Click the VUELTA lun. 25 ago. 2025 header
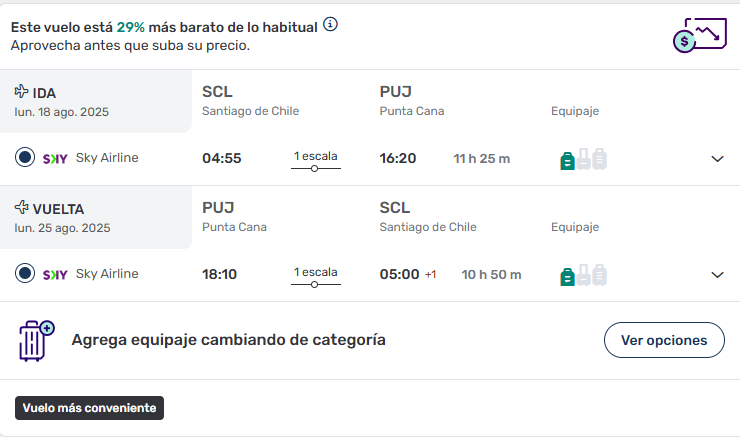740x437 pixels. tap(96, 218)
